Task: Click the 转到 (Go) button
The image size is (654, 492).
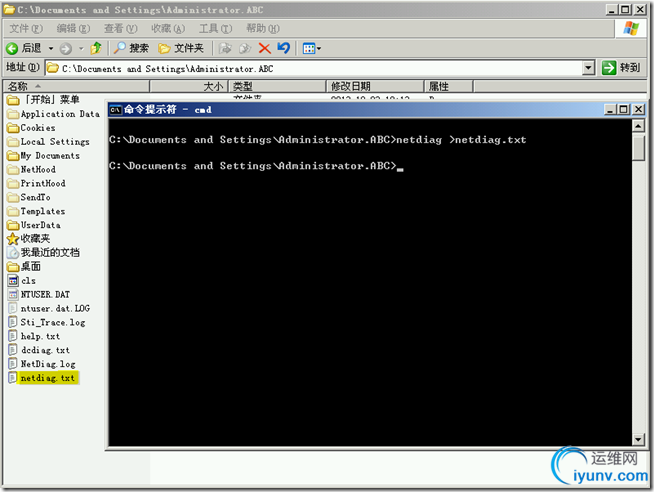Action: 621,68
